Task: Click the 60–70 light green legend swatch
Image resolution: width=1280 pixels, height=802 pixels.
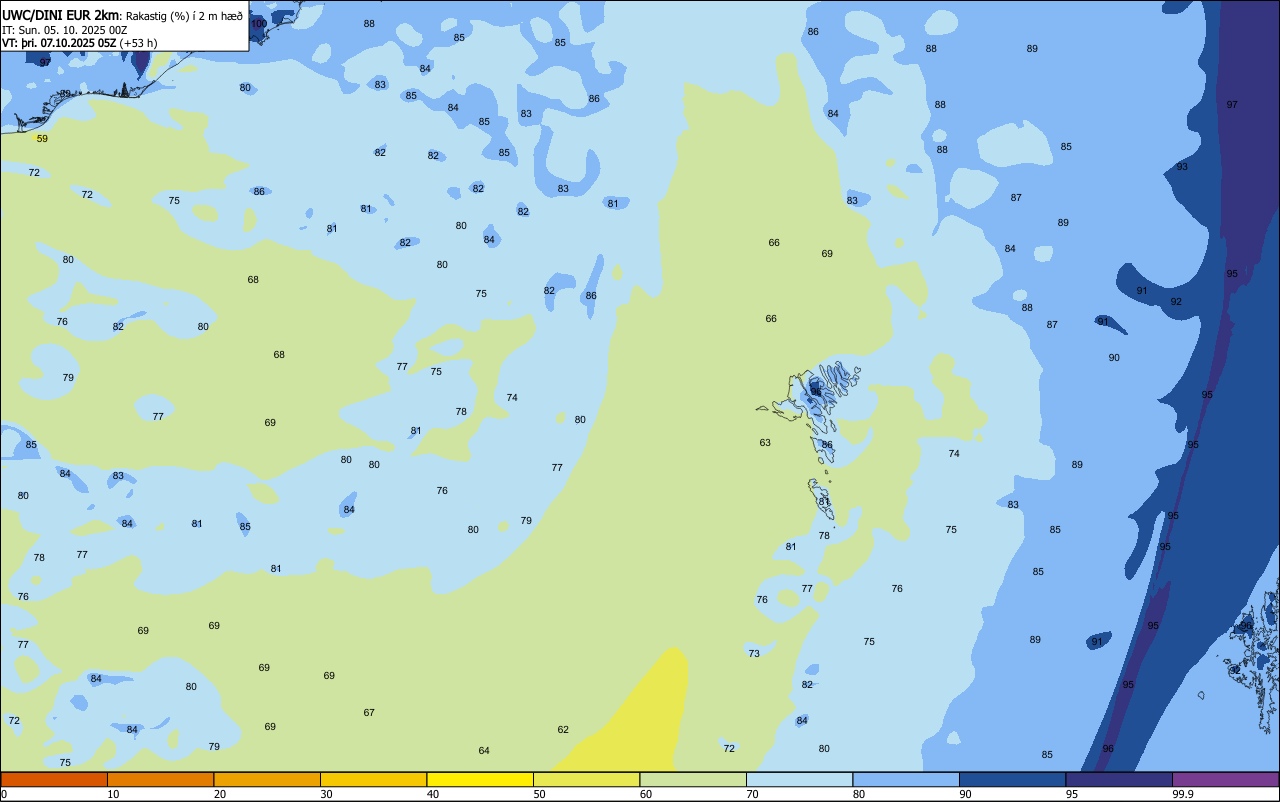Action: pos(693,779)
